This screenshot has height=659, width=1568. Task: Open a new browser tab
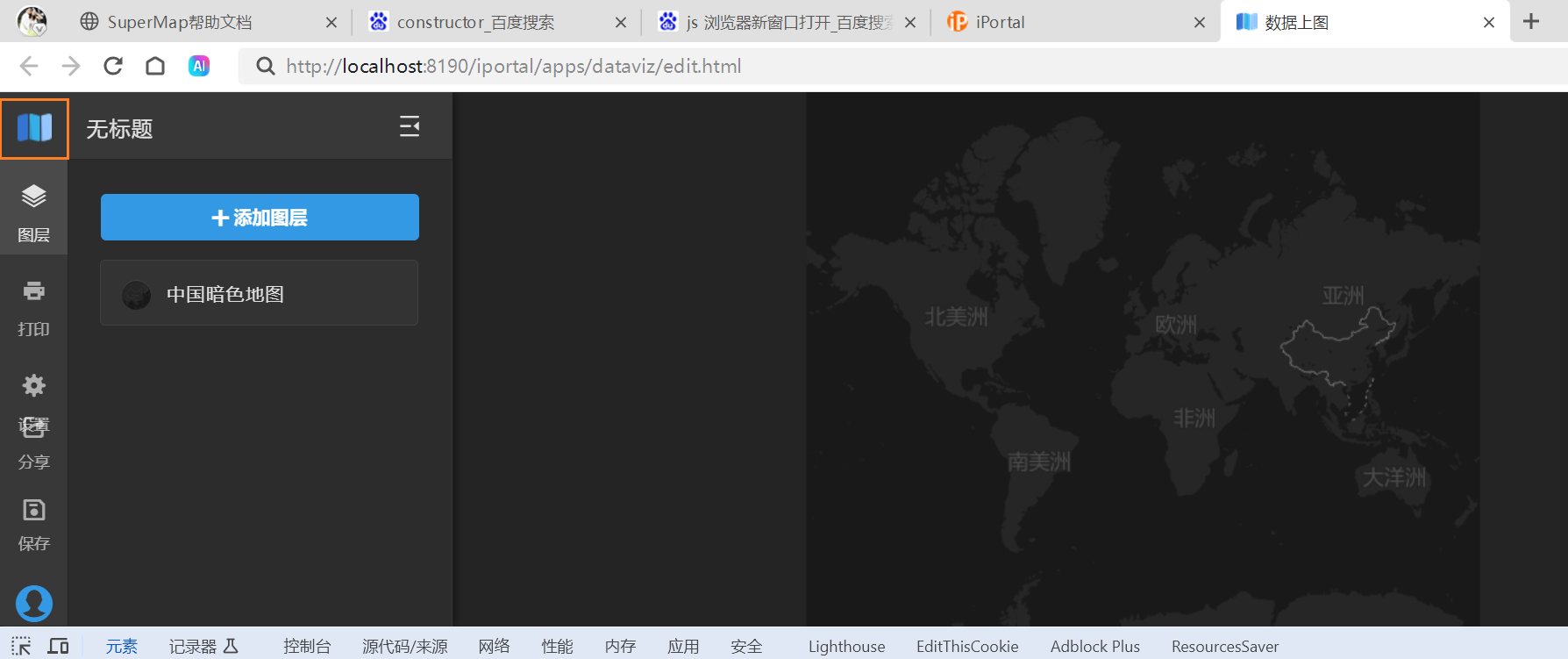point(1531,22)
